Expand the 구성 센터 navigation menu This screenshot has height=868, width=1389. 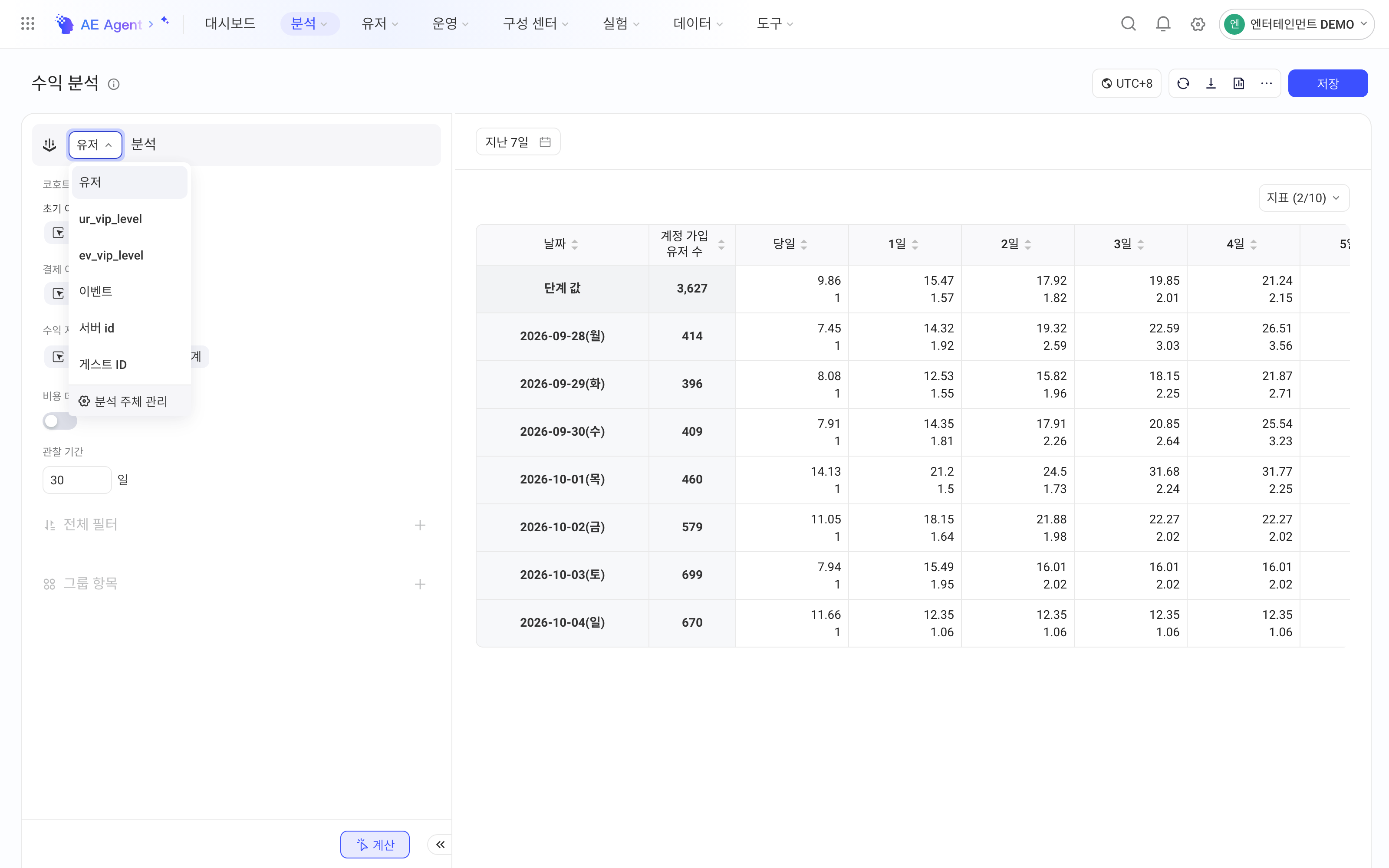[x=536, y=23]
